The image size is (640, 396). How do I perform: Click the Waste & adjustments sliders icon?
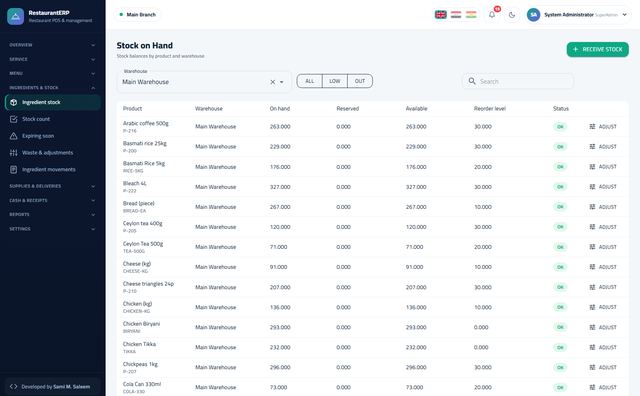pyautogui.click(x=13, y=153)
